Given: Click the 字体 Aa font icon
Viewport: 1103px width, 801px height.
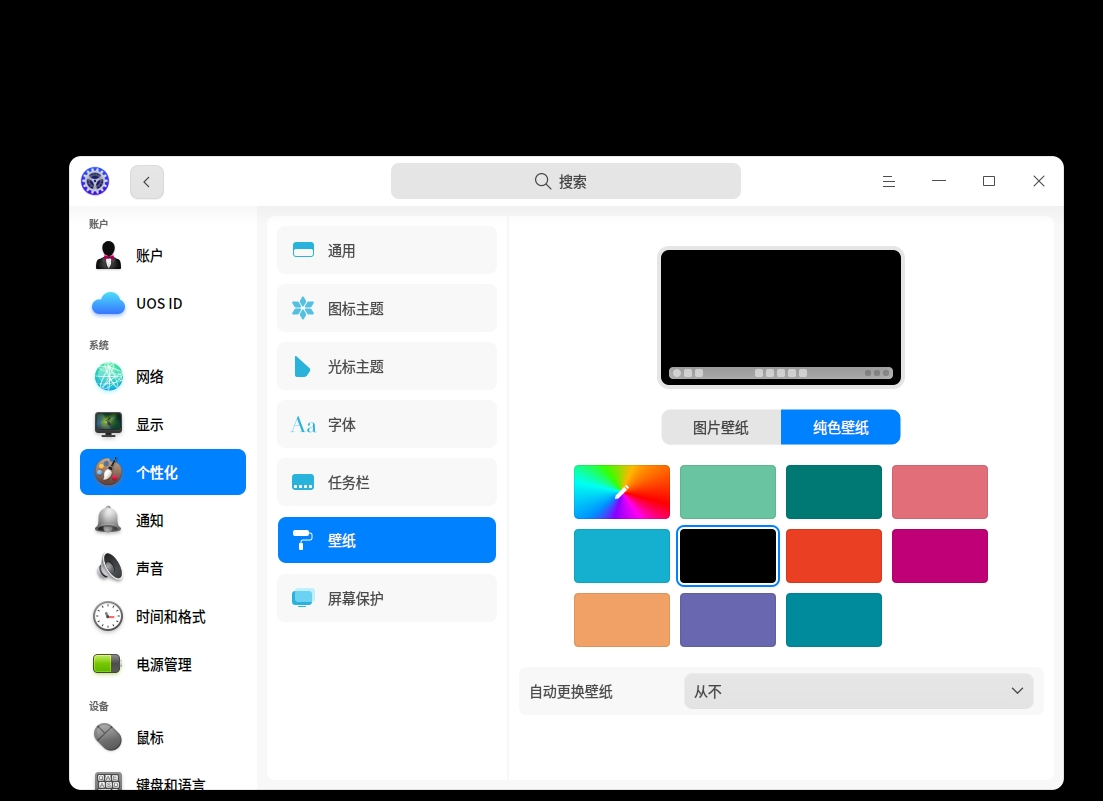Looking at the screenshot, I should click(x=303, y=425).
